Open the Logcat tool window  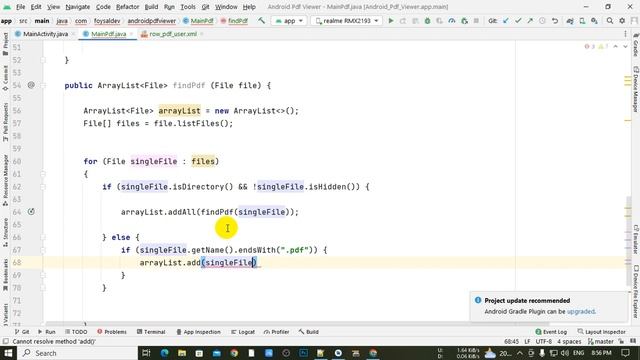243,332
